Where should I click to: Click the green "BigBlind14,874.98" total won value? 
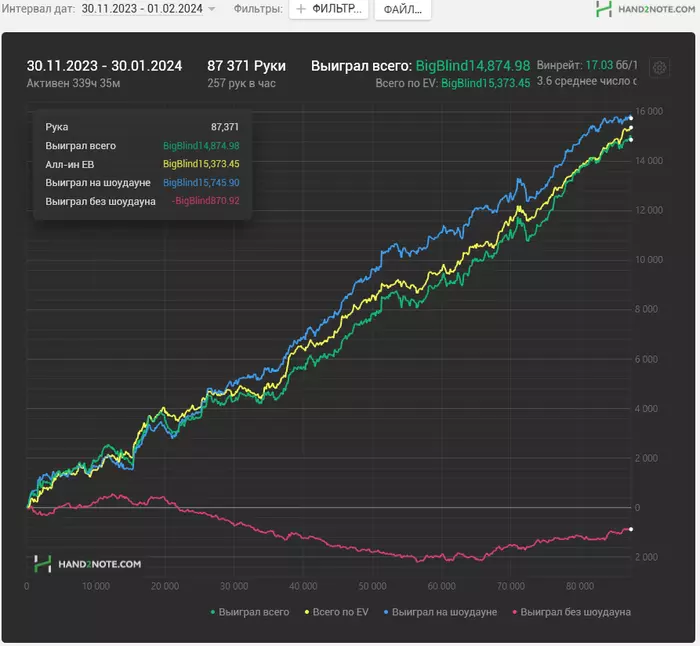(472, 66)
